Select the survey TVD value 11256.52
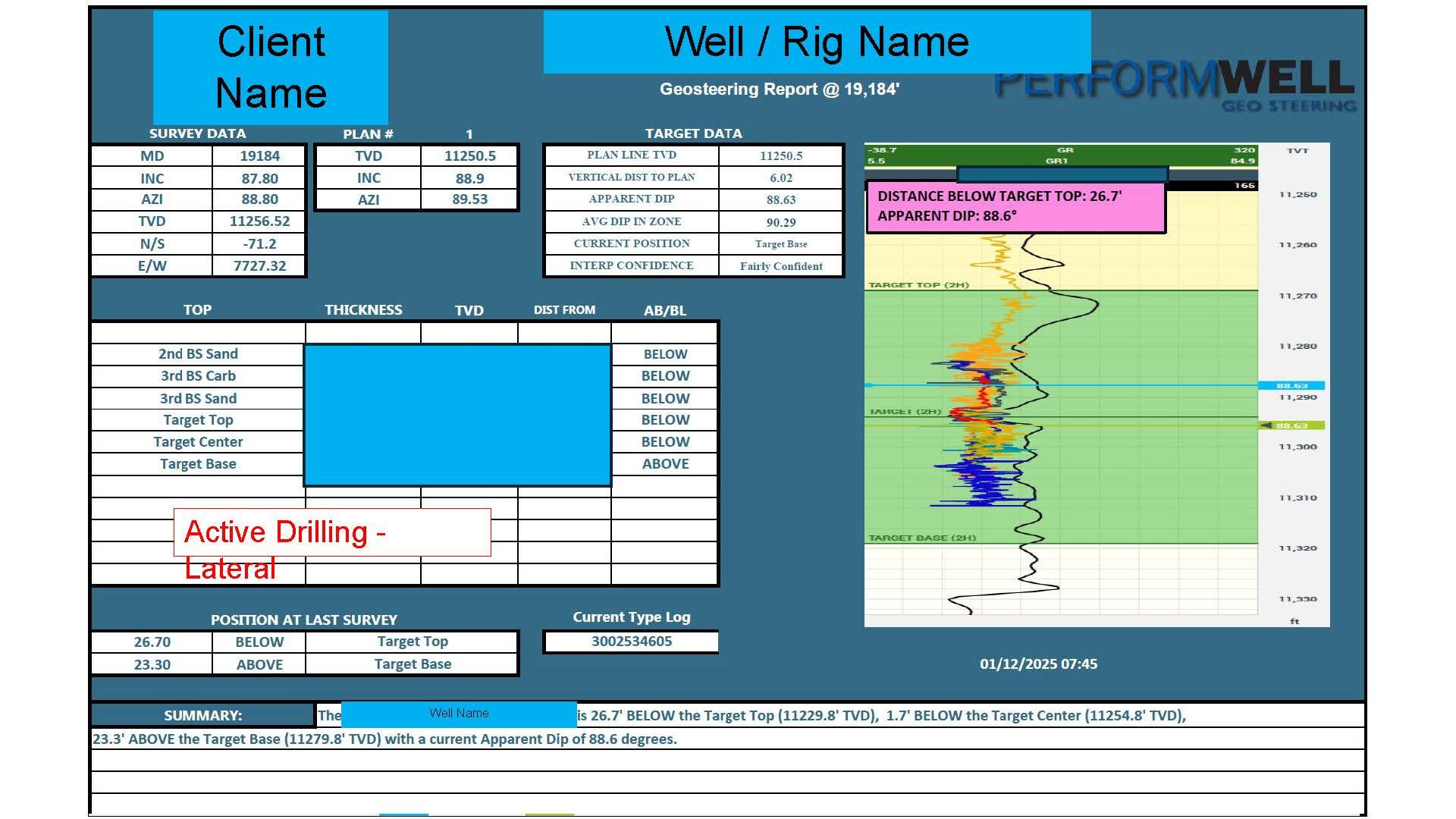Image resolution: width=1456 pixels, height=819 pixels. pyautogui.click(x=259, y=221)
